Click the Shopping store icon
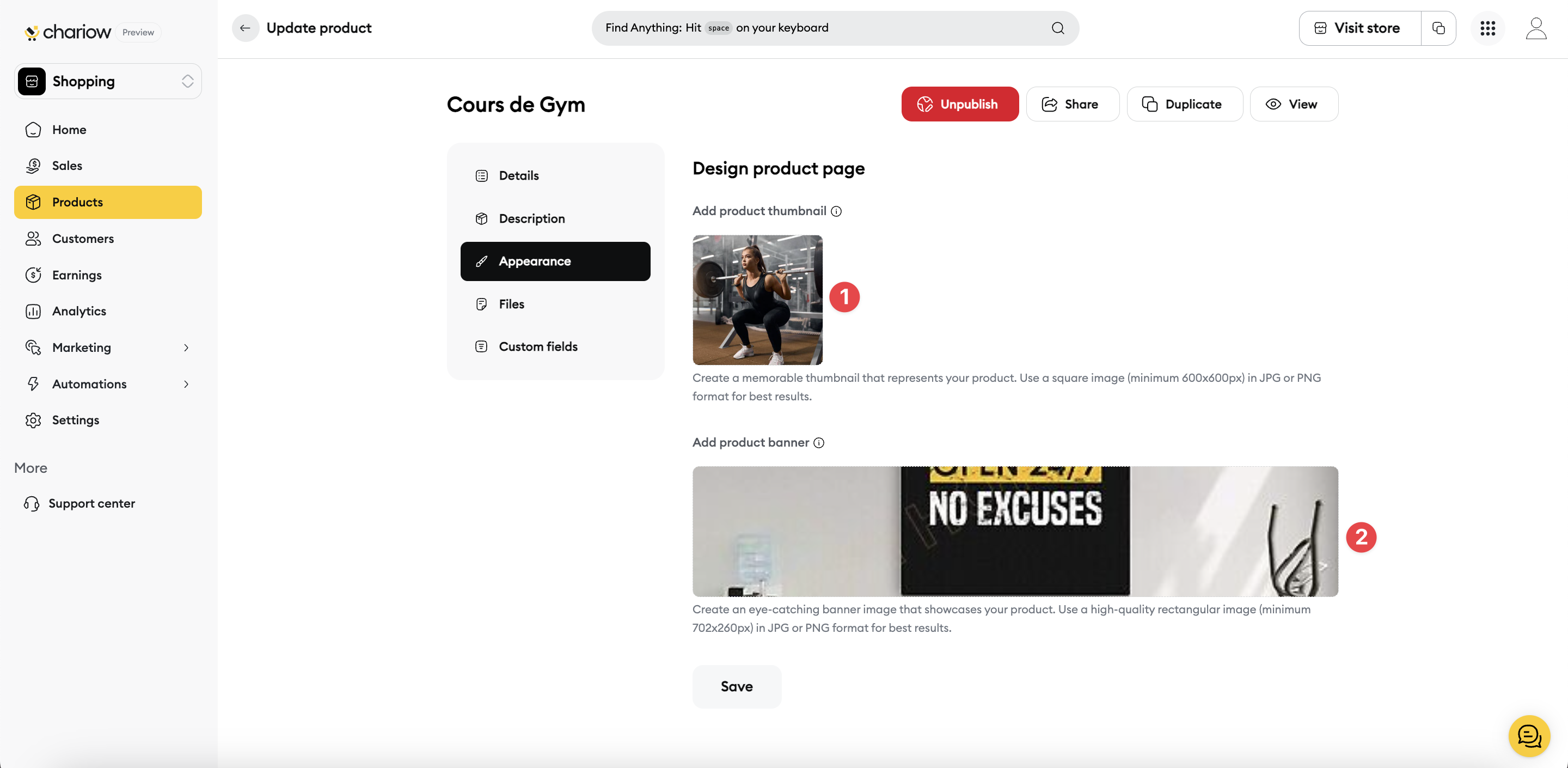 pos(32,81)
